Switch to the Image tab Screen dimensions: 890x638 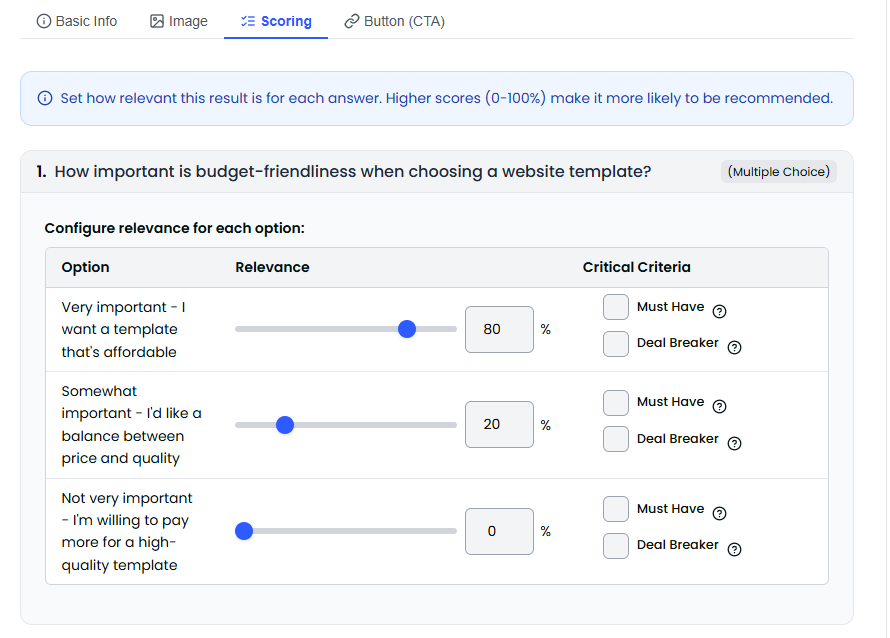pyautogui.click(x=179, y=21)
